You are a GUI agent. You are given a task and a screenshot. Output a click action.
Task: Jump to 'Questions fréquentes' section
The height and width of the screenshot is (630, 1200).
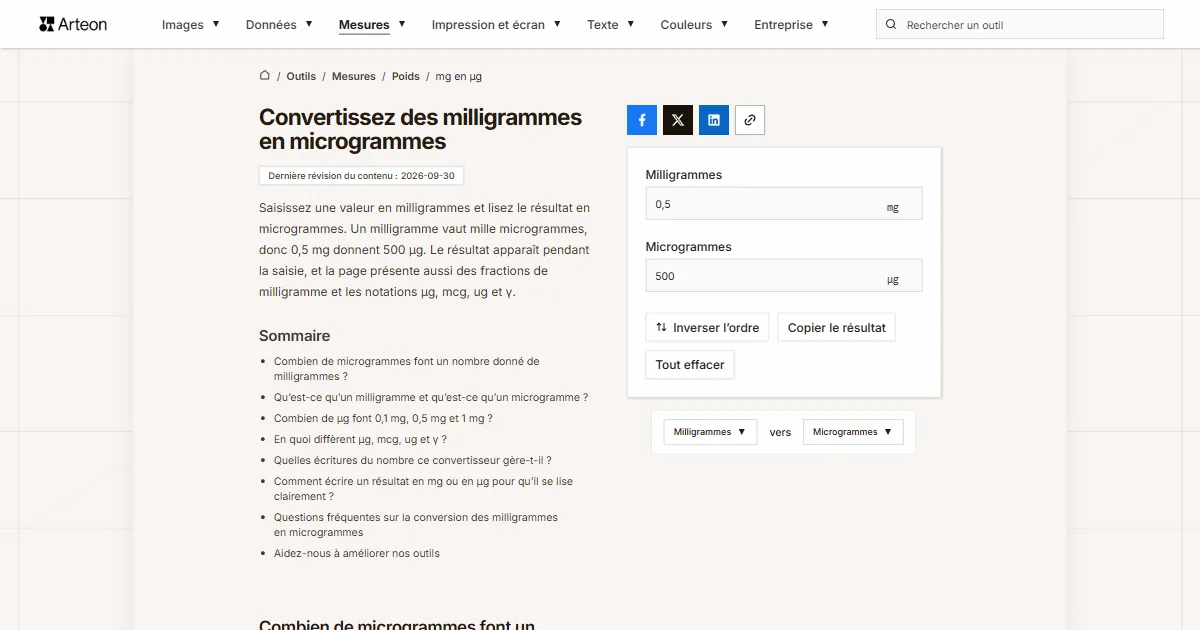[416, 525]
